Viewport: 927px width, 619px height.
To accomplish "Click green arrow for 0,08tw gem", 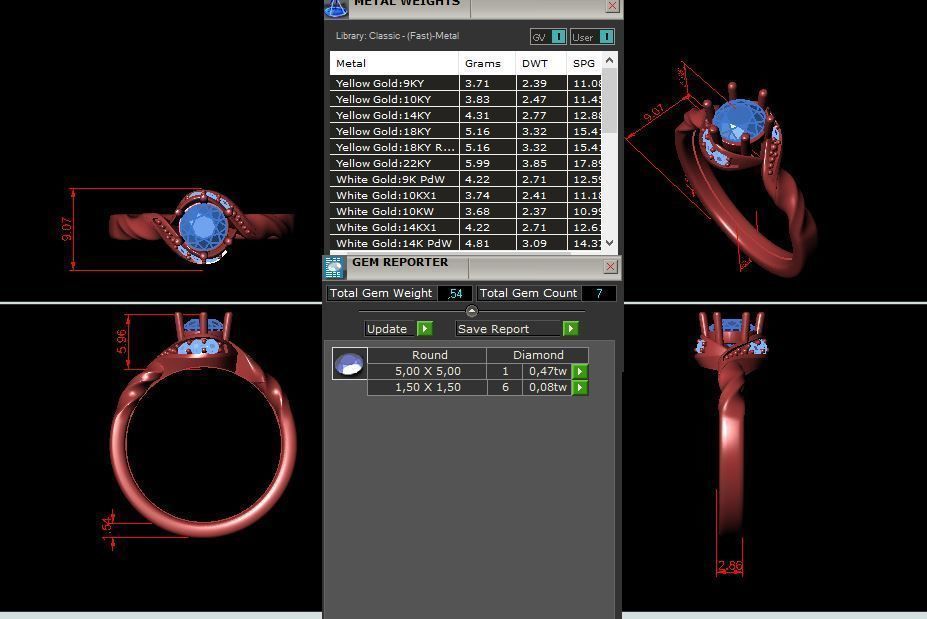I will pos(580,387).
